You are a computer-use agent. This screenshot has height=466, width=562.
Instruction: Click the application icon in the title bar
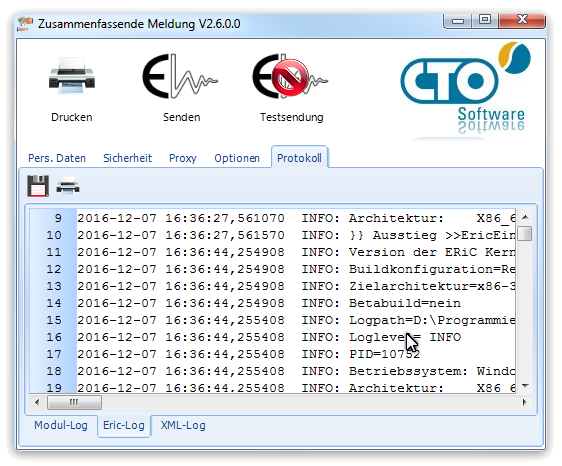pos(25,24)
